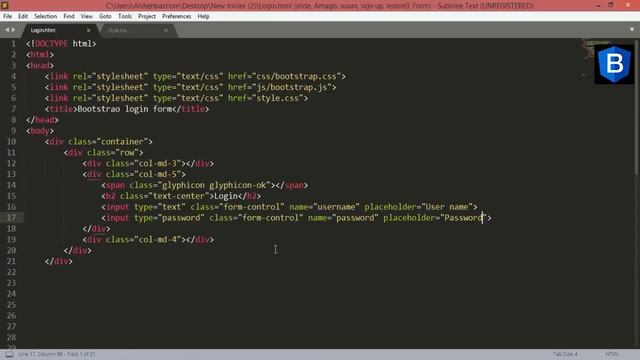The height and width of the screenshot is (360, 640).
Task: Click "row" class value on line 11
Action: [127, 153]
